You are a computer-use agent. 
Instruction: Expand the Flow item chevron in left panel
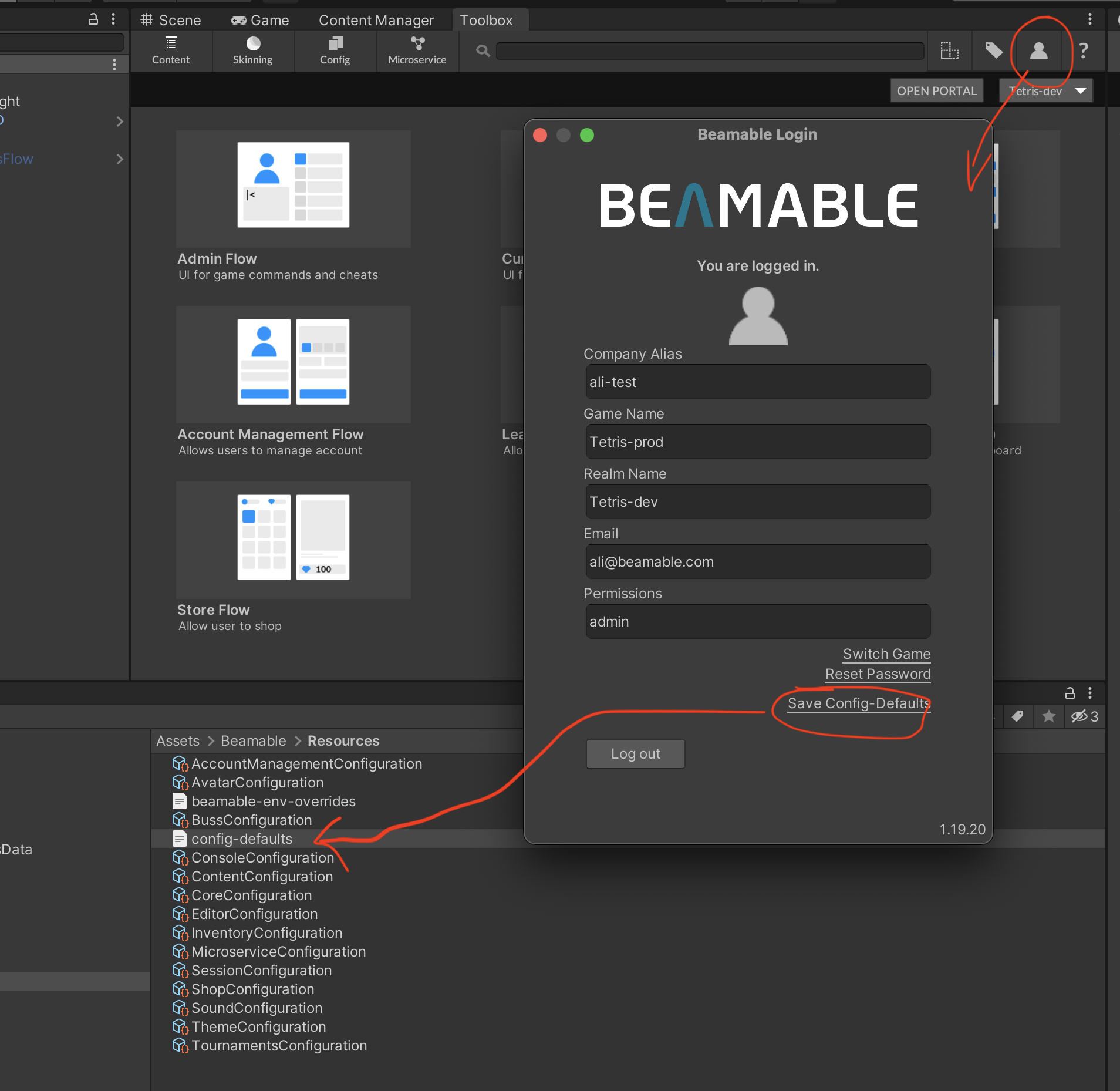(120, 159)
